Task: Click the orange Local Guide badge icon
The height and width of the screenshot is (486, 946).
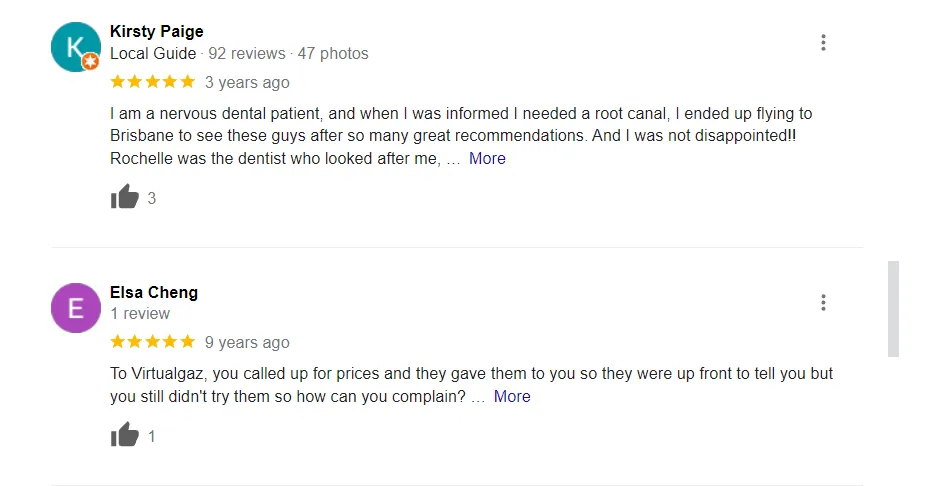Action: pos(91,62)
